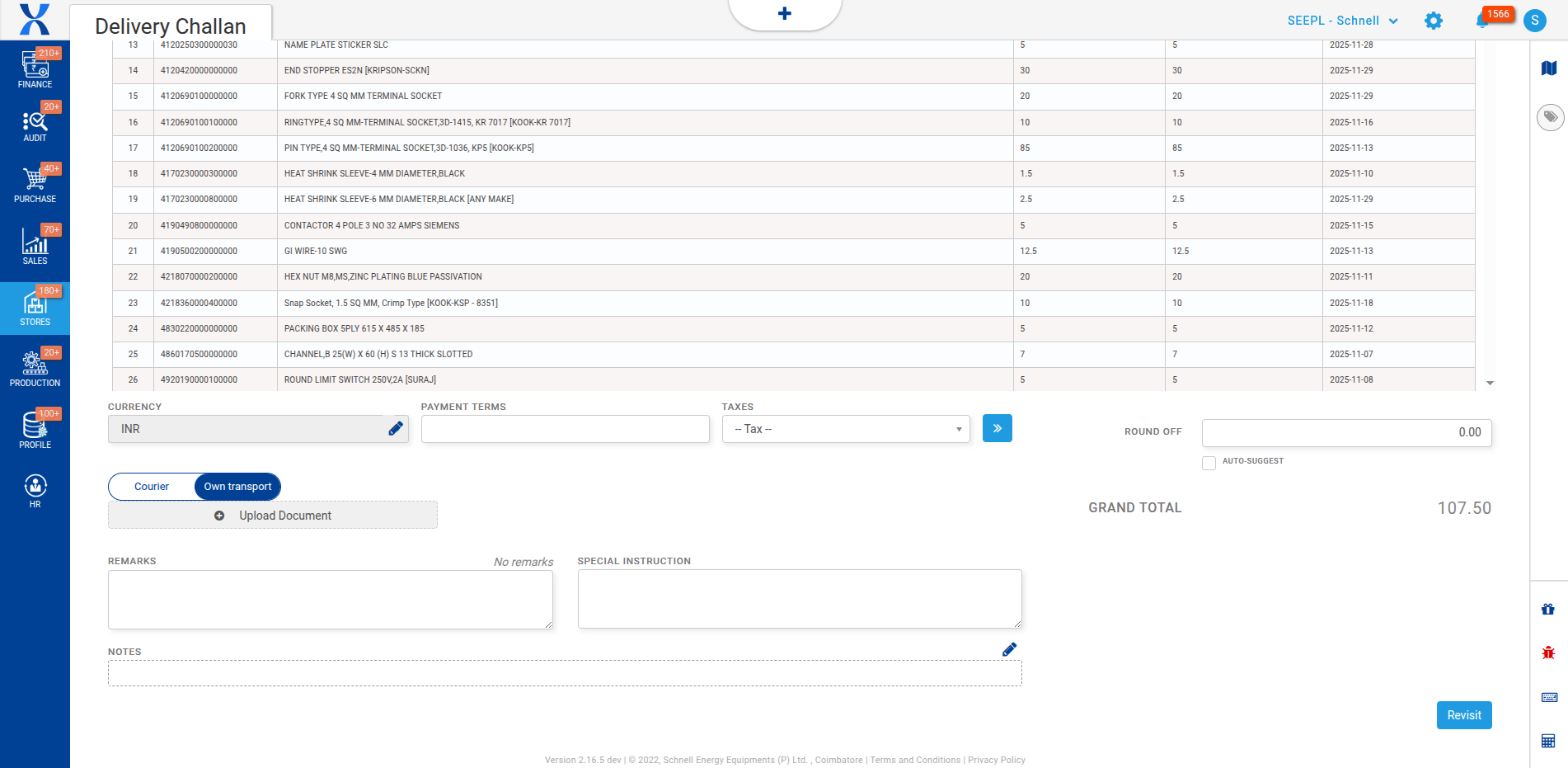This screenshot has height=768, width=1568.
Task: Select the Delivery Challan tab
Action: click(171, 26)
